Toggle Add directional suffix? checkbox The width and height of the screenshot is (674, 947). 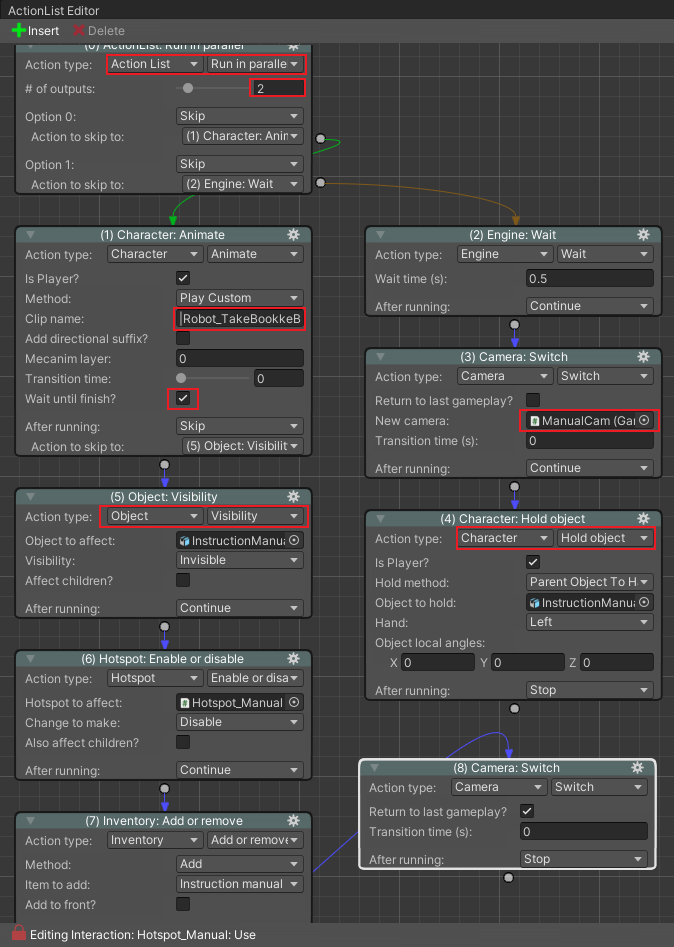coord(183,338)
